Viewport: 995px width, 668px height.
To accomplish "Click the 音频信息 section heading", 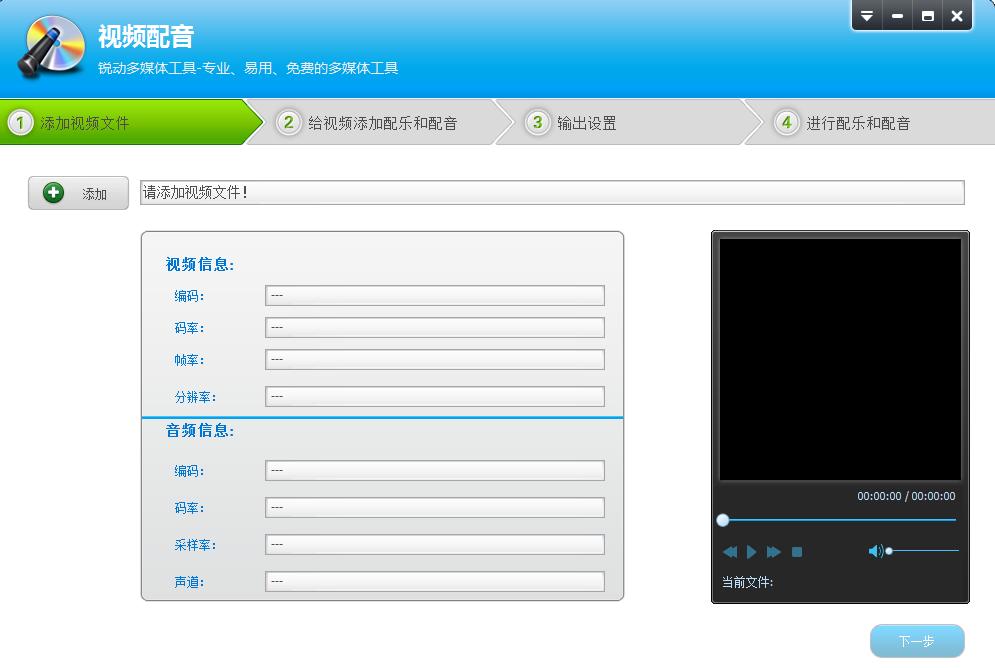I will coord(200,431).
